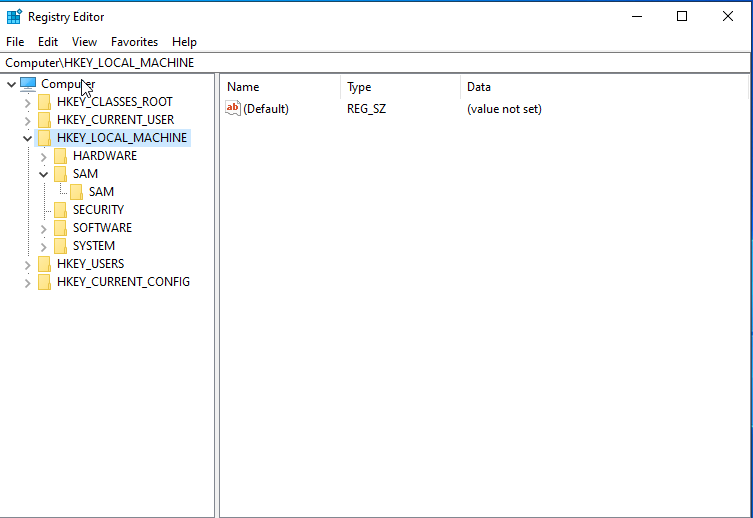Click the Computer monitor icon in tree
This screenshot has height=518, width=753.
tap(28, 84)
